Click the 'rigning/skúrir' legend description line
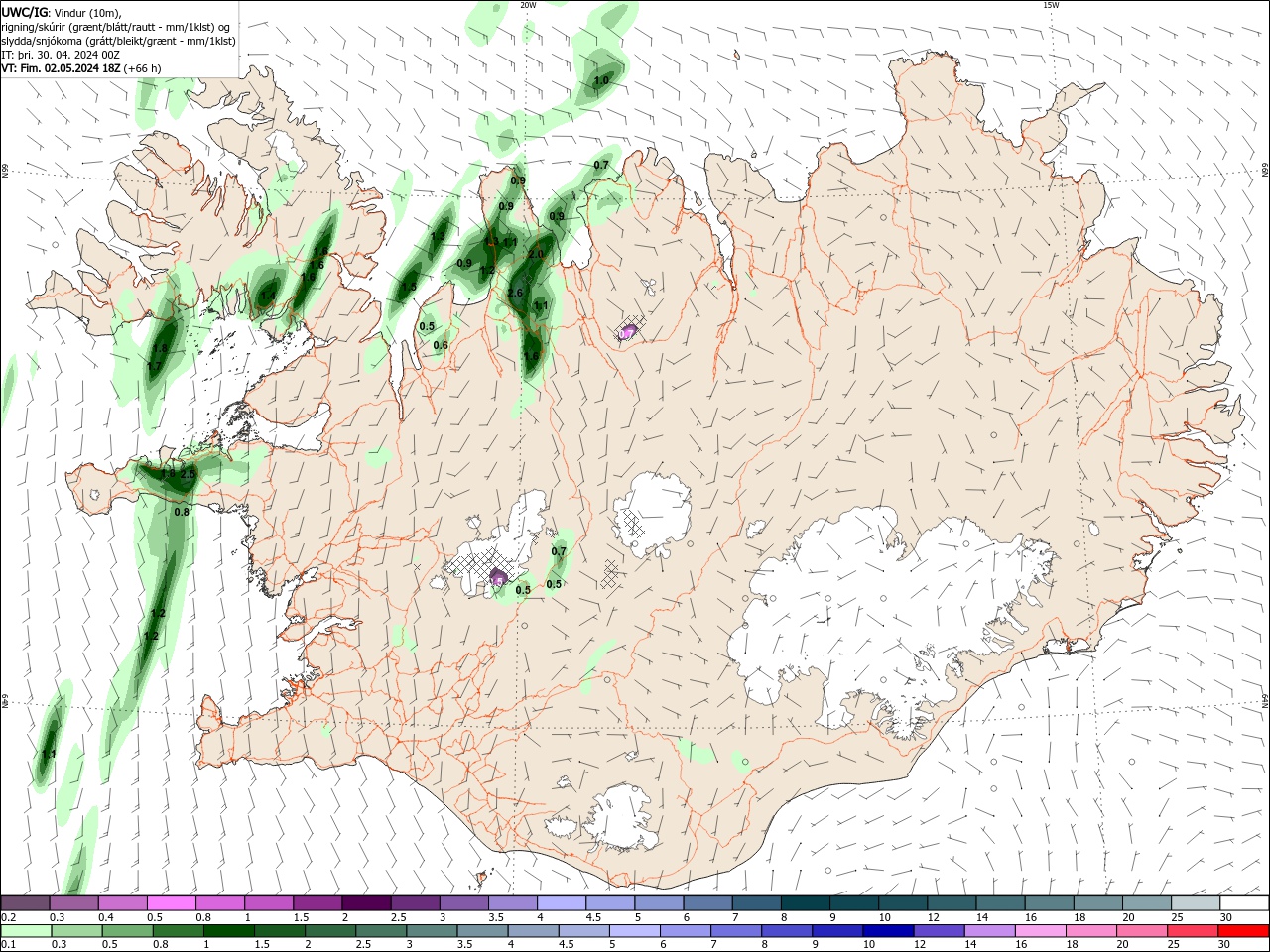1270x952 pixels. [115, 27]
